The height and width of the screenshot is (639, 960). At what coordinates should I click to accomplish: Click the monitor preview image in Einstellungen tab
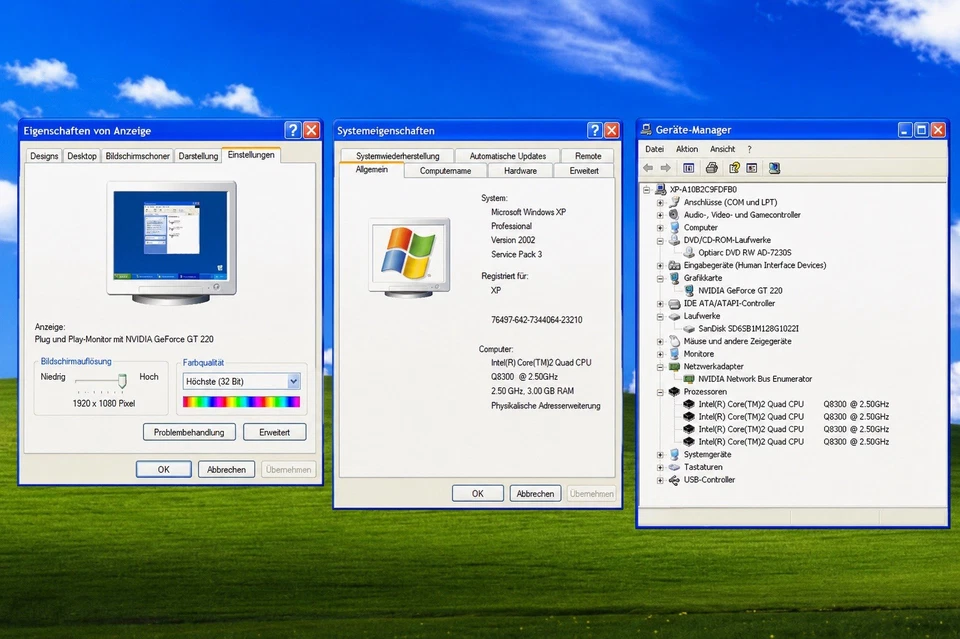pyautogui.click(x=171, y=242)
